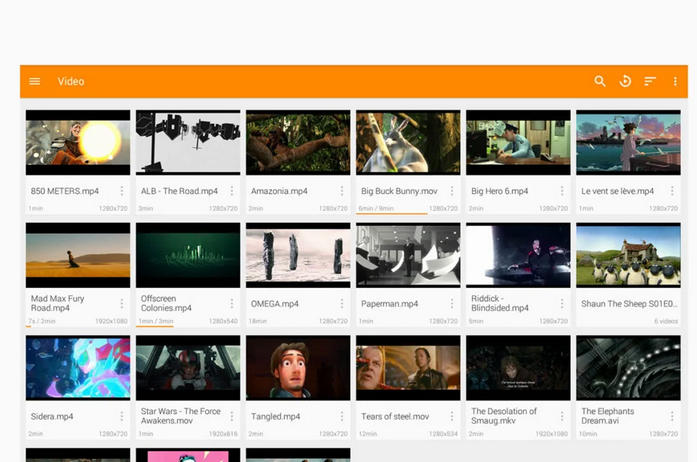The height and width of the screenshot is (462, 697).
Task: Play the Tangled.mp4 thumbnail
Action: (x=298, y=368)
